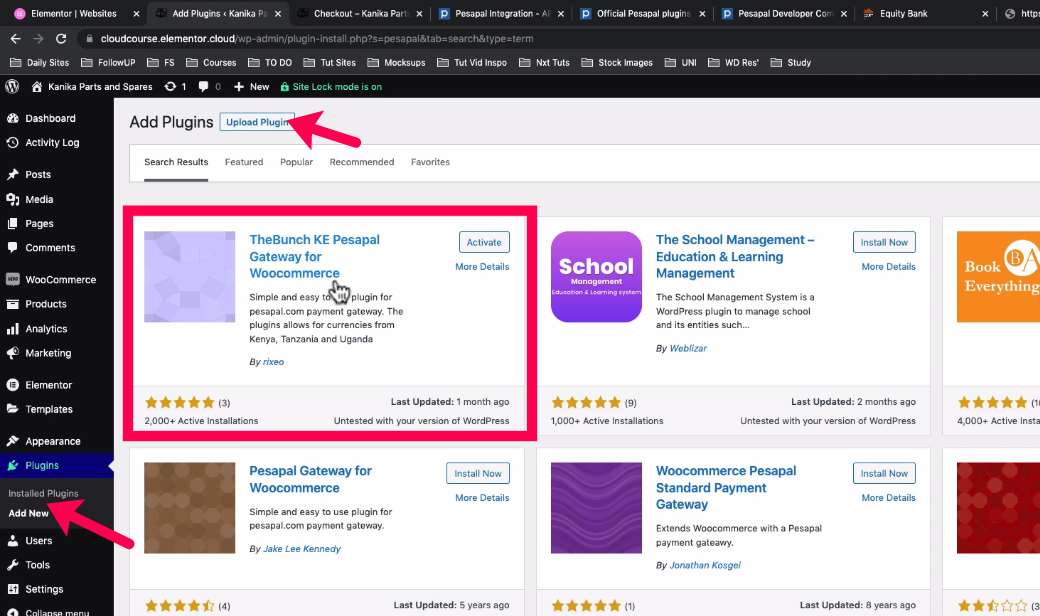1040x616 pixels.
Task: Click the Upload Plugin button
Action: click(x=257, y=122)
